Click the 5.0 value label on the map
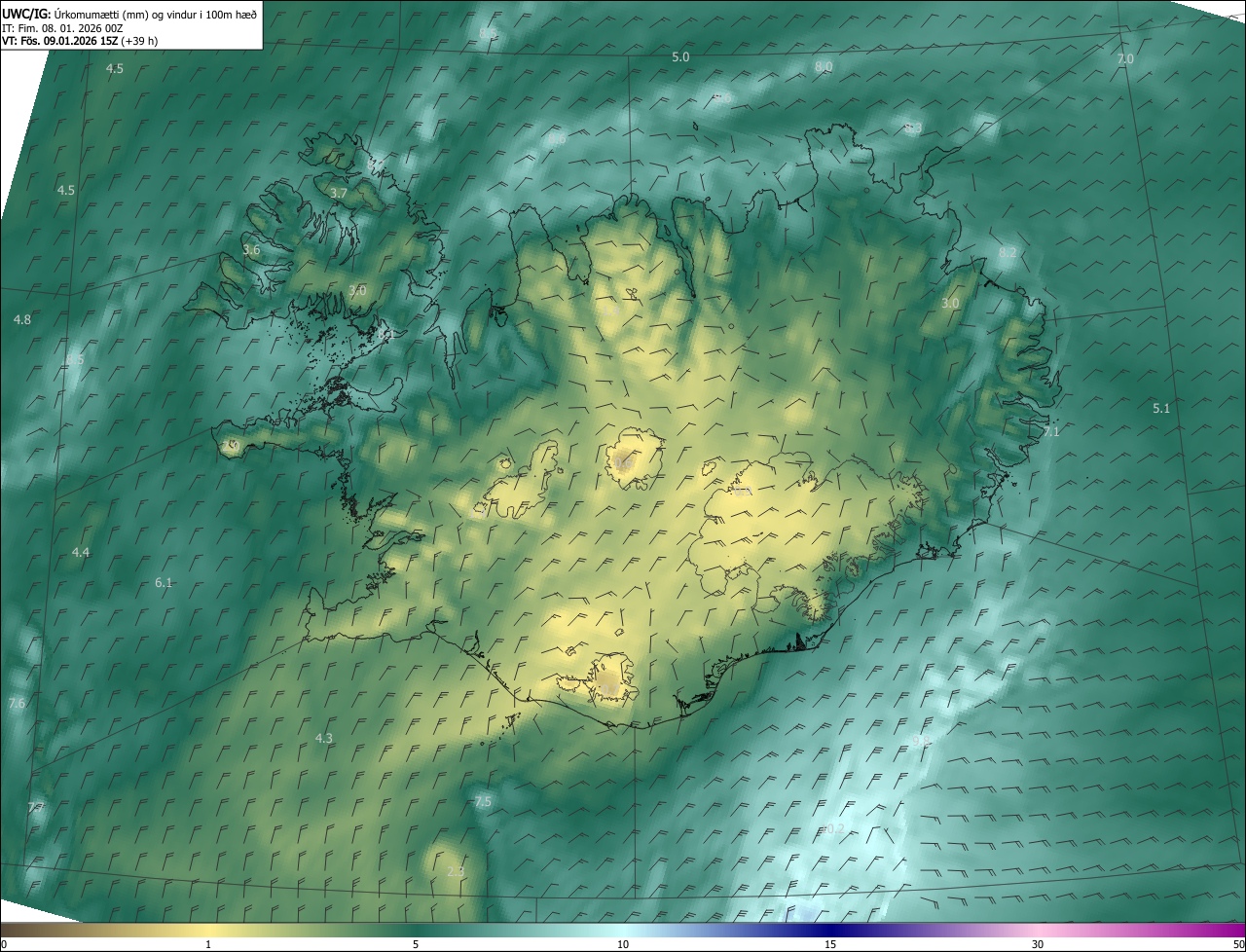Viewport: 1246px width, 952px height. (x=680, y=57)
